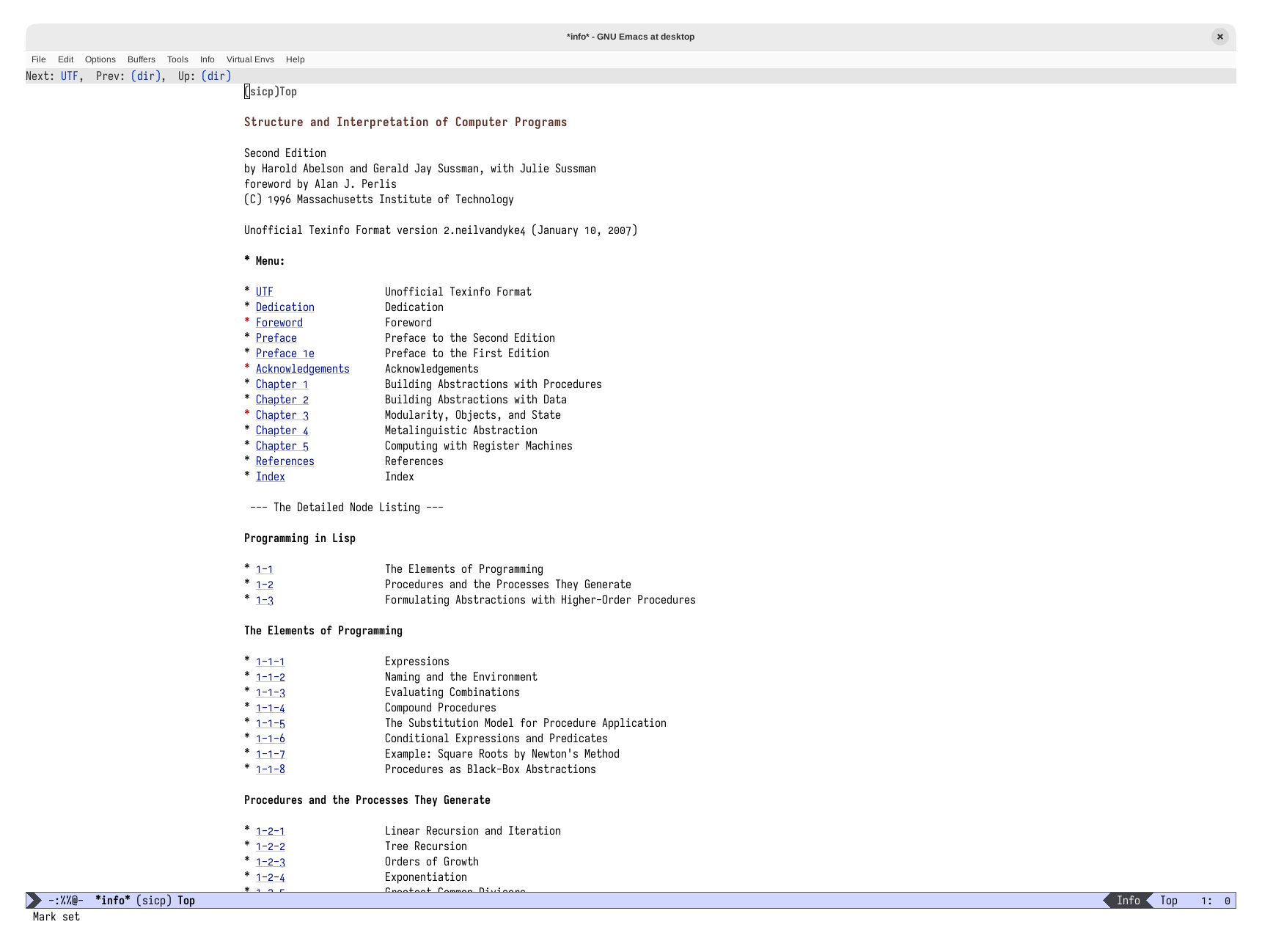Open the Virtual Envs menu
The image size is (1262, 952).
click(x=250, y=59)
